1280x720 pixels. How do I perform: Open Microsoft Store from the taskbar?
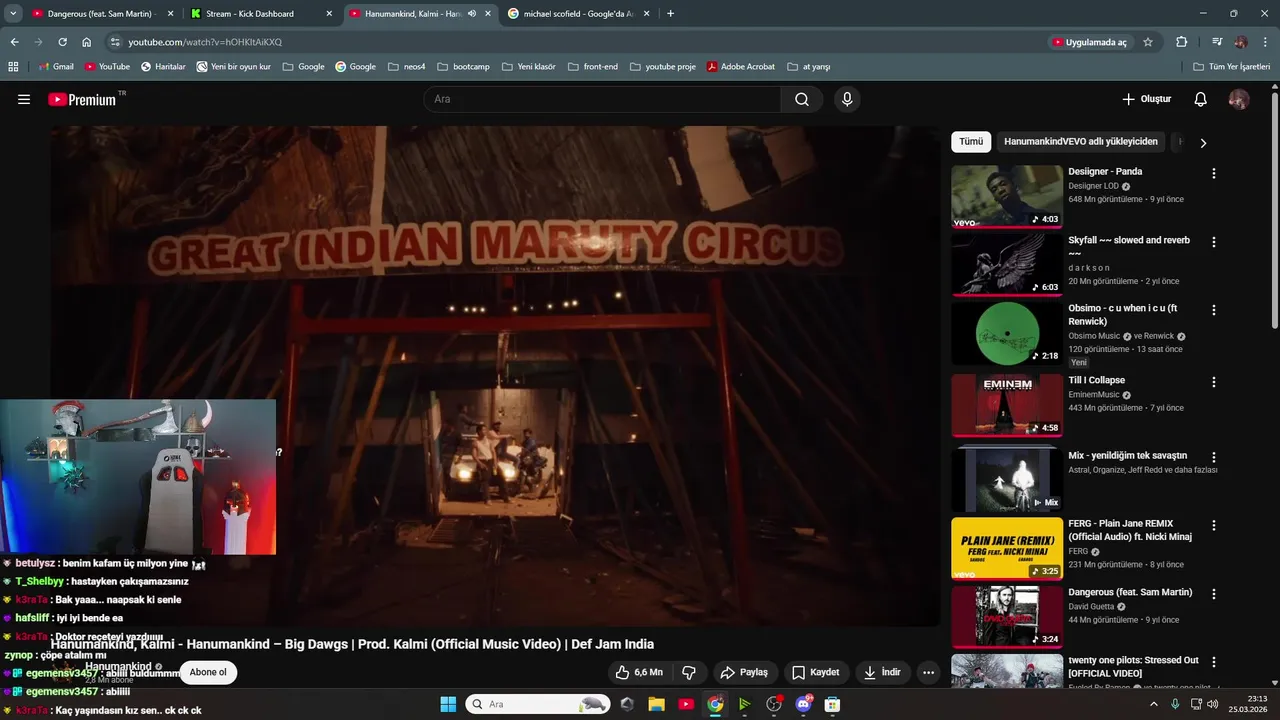[832, 704]
